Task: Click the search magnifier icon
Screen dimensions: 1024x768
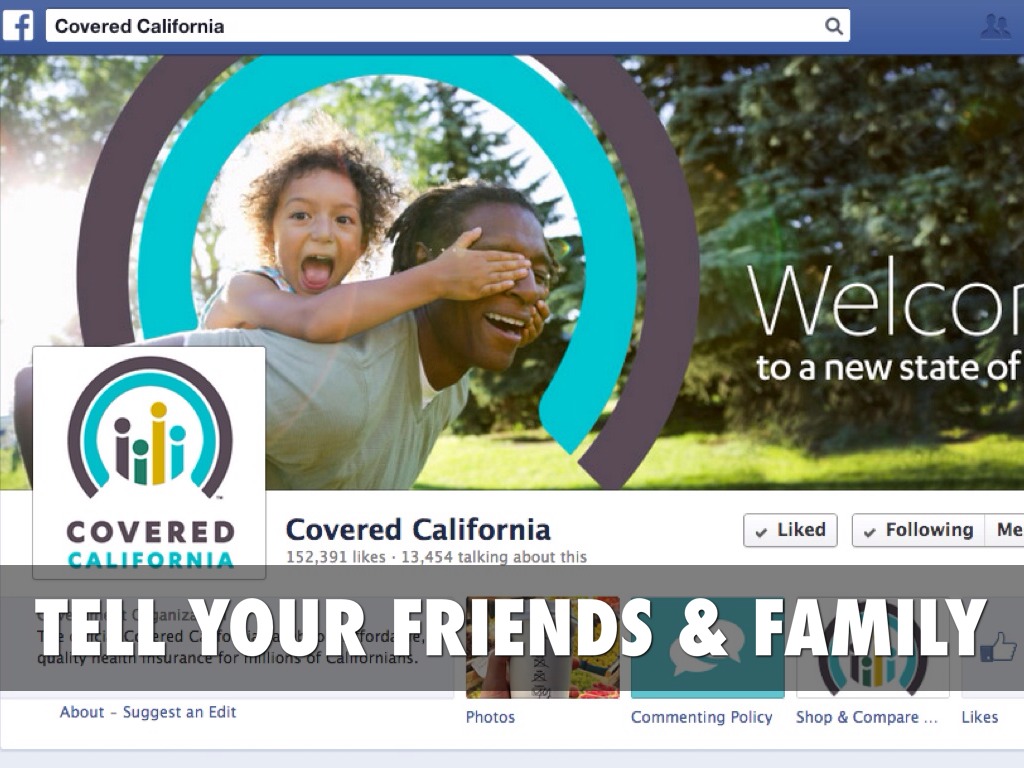Action: point(833,26)
